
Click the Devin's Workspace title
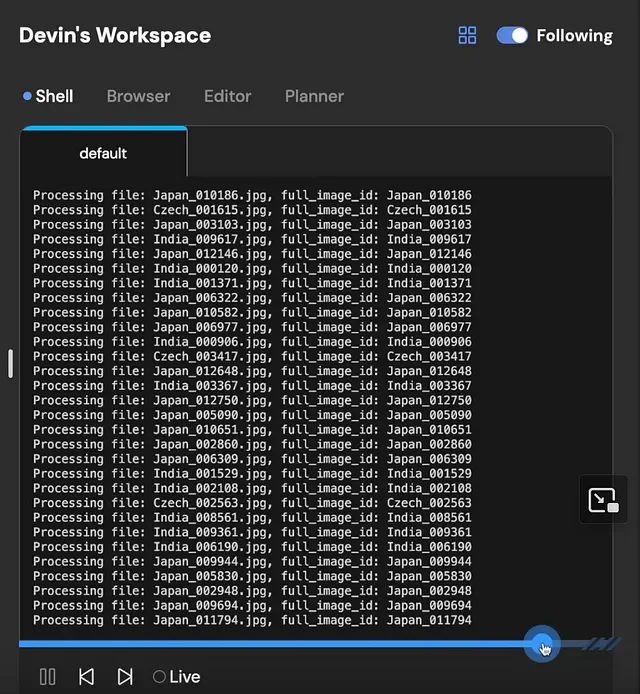pos(115,35)
